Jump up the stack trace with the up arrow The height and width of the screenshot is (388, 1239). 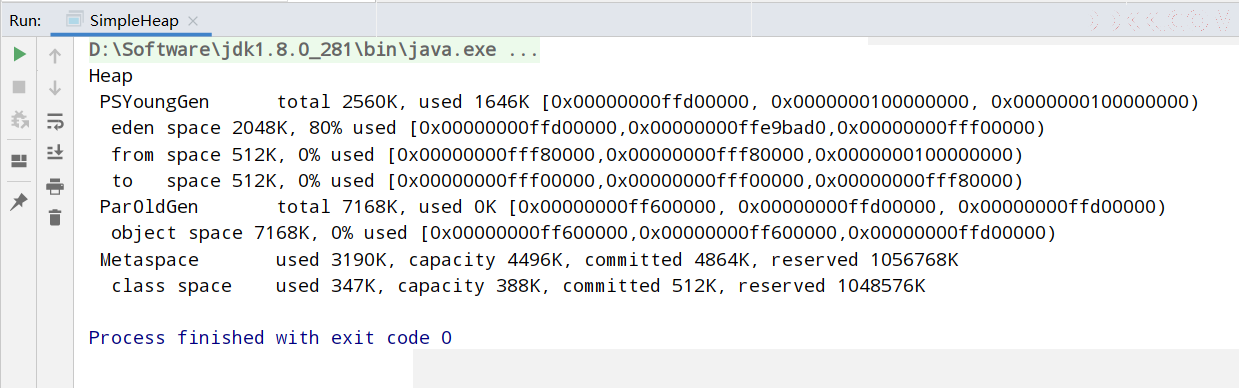point(55,57)
